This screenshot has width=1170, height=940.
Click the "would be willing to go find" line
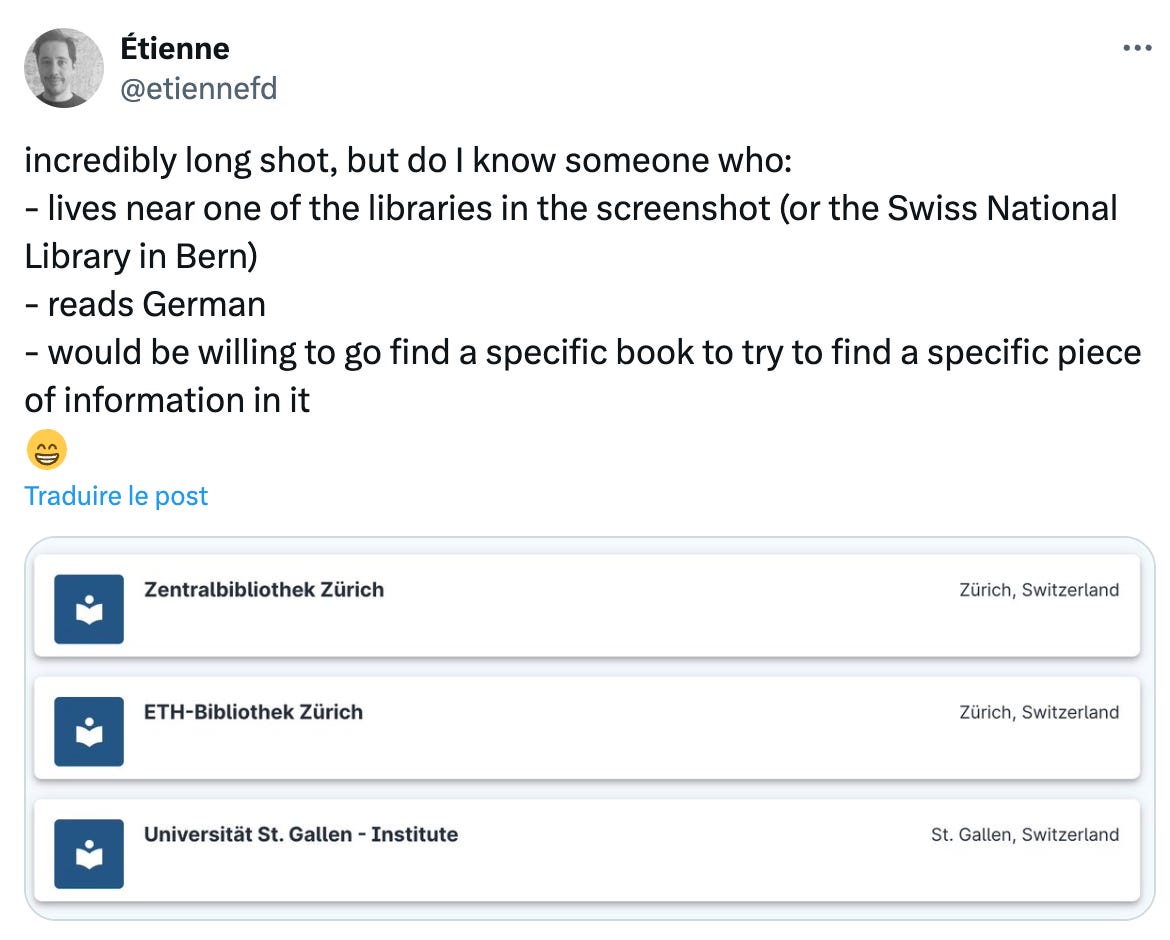[582, 352]
